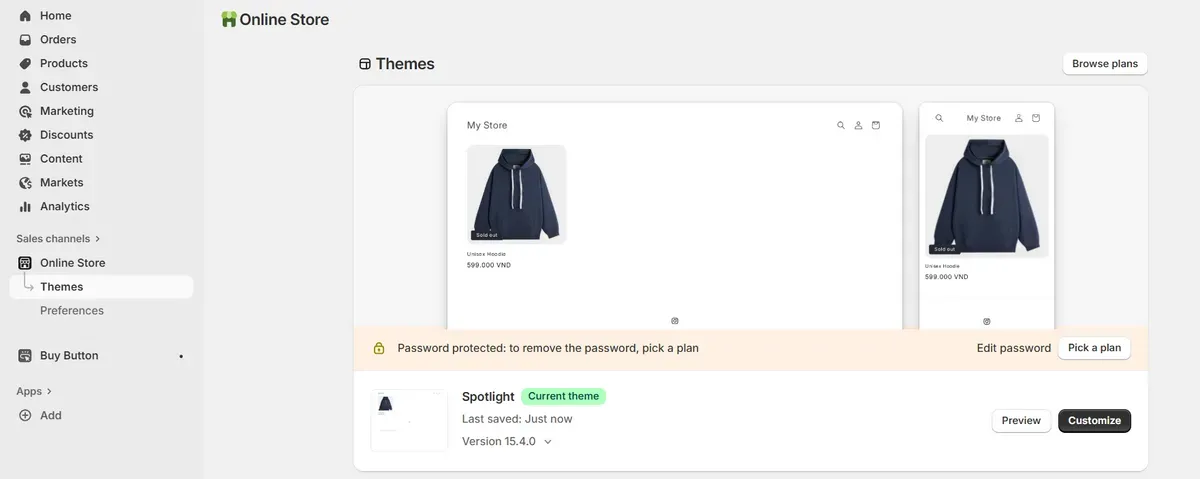Click the Current theme badge

[x=563, y=396]
